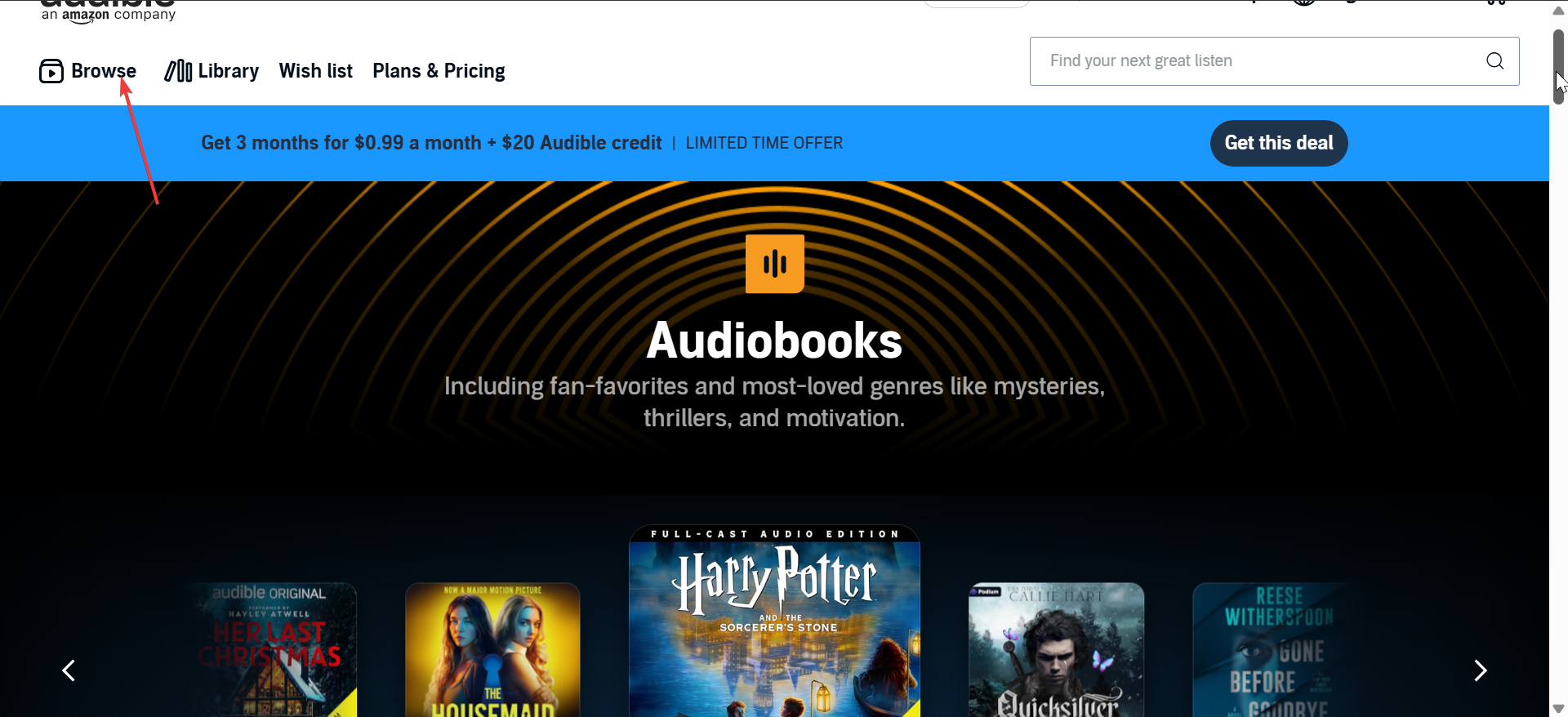
Task: Select The Housemaid audiobook cover
Action: point(492,649)
